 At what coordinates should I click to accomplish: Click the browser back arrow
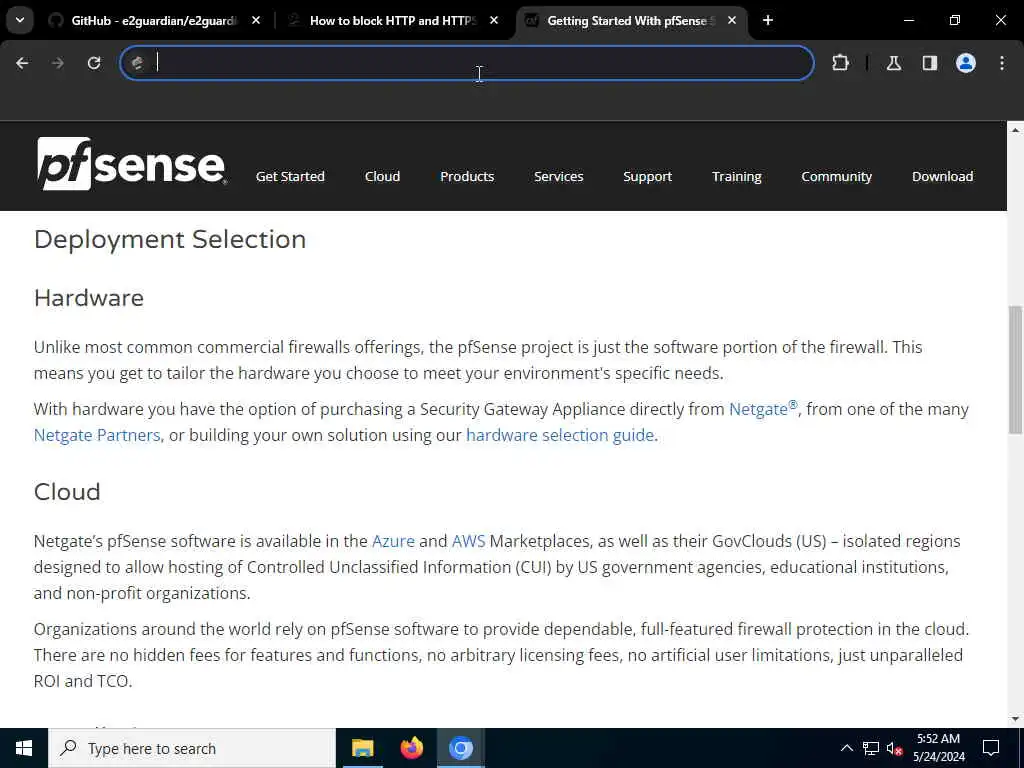22,63
